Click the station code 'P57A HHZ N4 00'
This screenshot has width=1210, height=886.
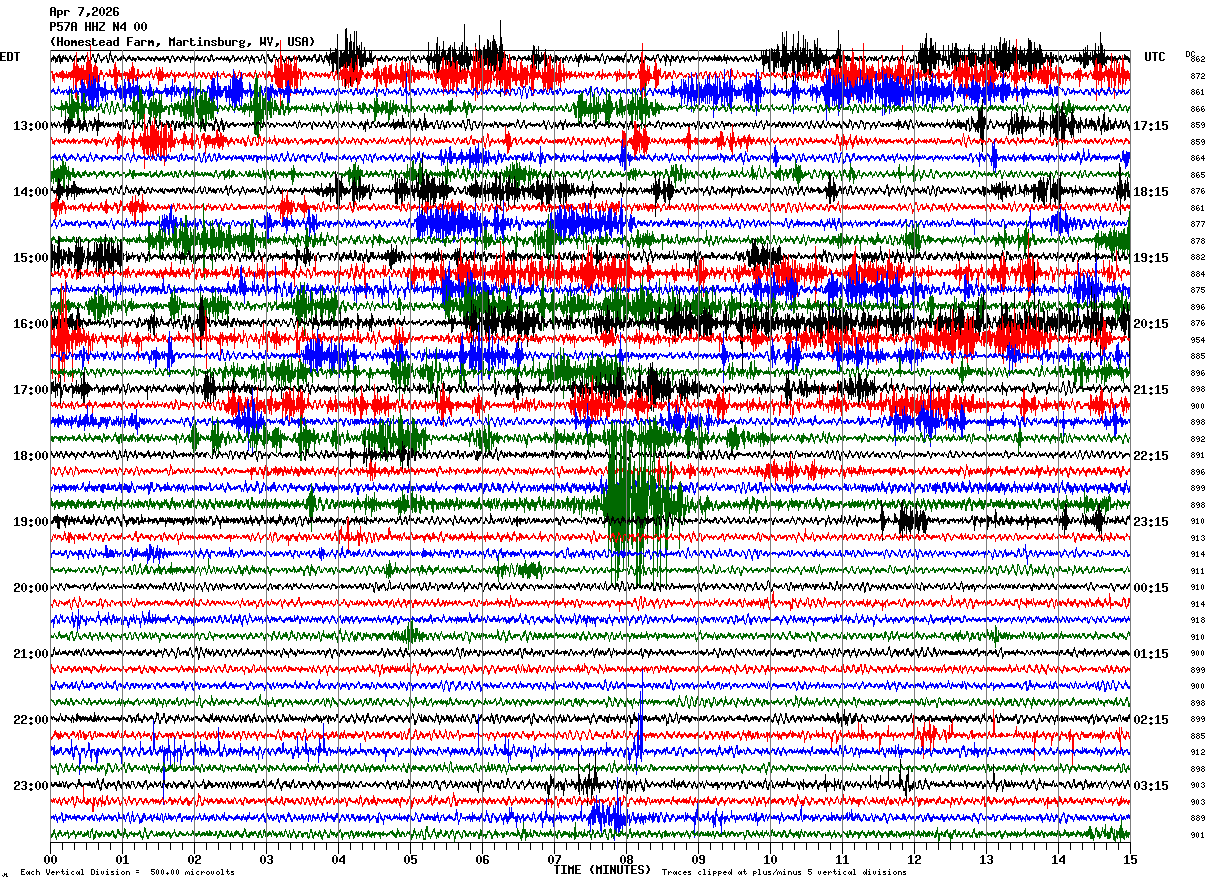(x=98, y=27)
